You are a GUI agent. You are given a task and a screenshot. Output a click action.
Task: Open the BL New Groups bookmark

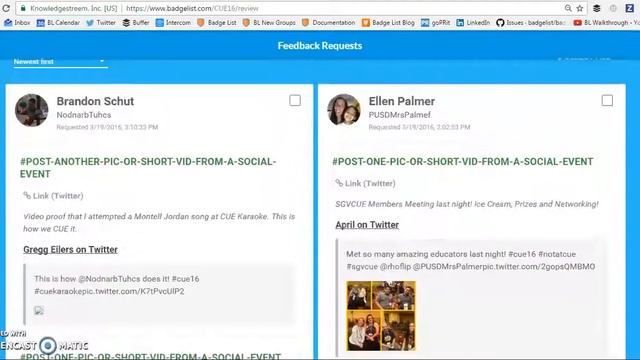coord(269,23)
